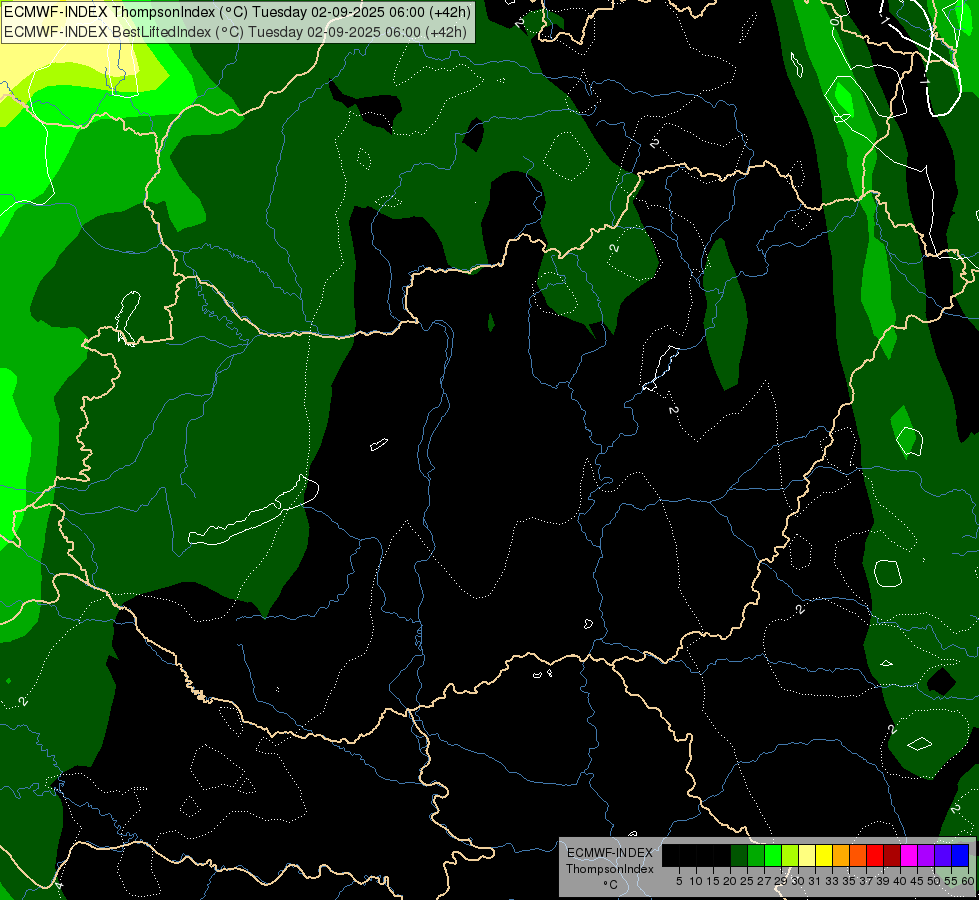The height and width of the screenshot is (900, 979).
Task: Select the medium green 25-27 legend swatch
Action: click(x=756, y=855)
